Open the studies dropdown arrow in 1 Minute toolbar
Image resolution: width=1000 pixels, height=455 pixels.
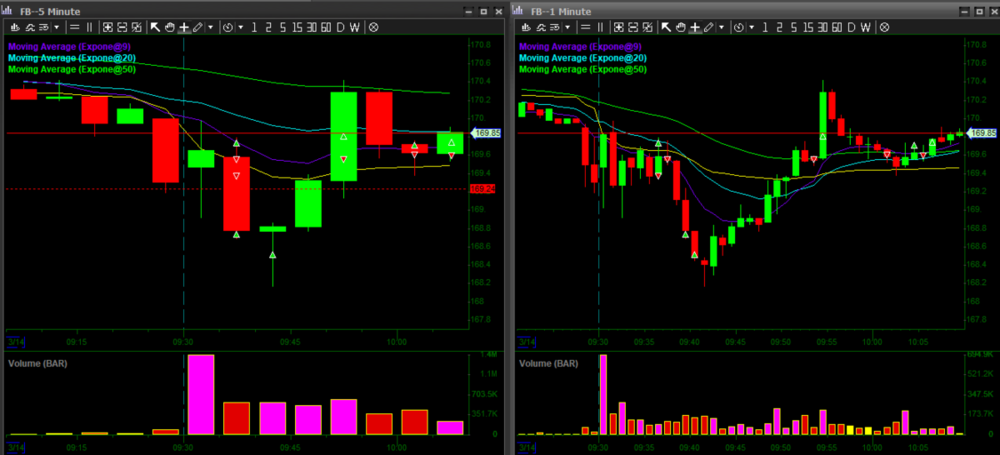567,27
